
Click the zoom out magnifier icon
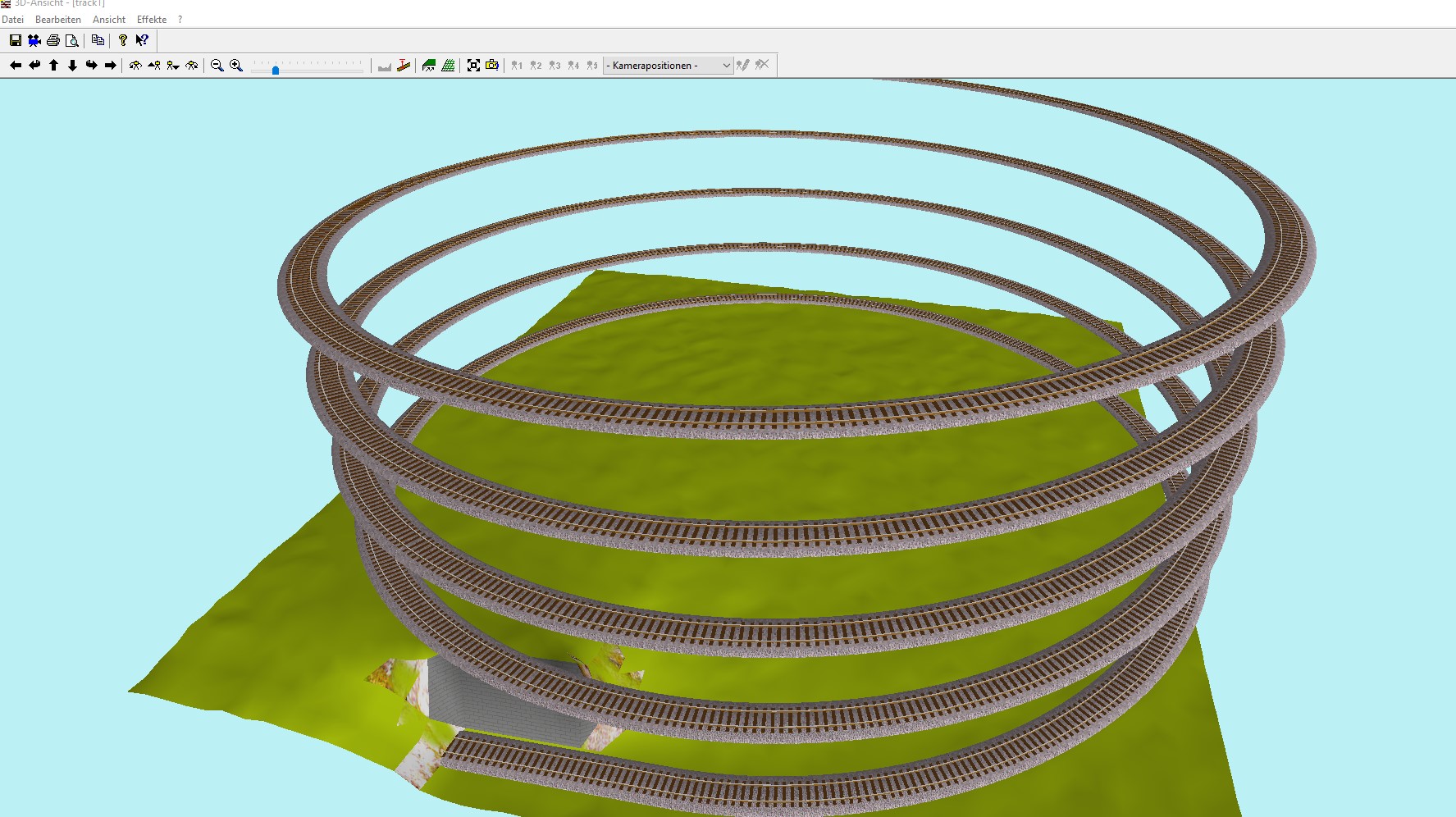[x=217, y=66]
